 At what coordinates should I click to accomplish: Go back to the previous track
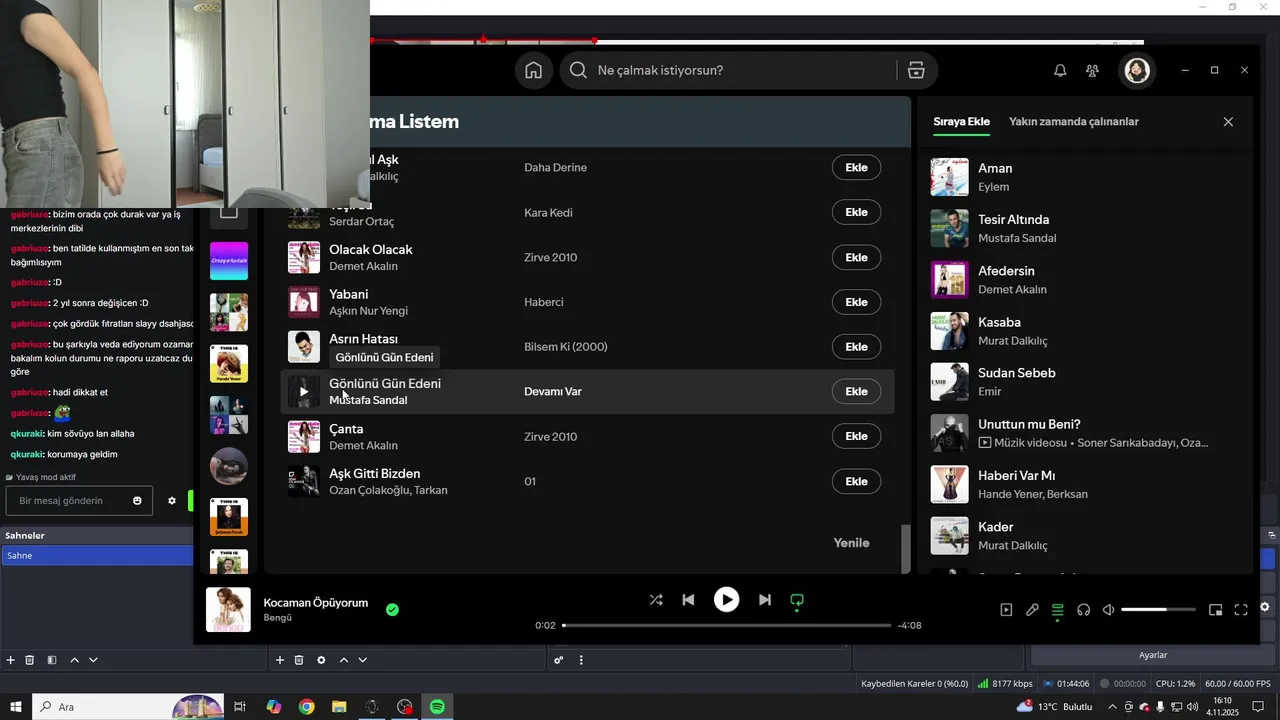pos(688,600)
